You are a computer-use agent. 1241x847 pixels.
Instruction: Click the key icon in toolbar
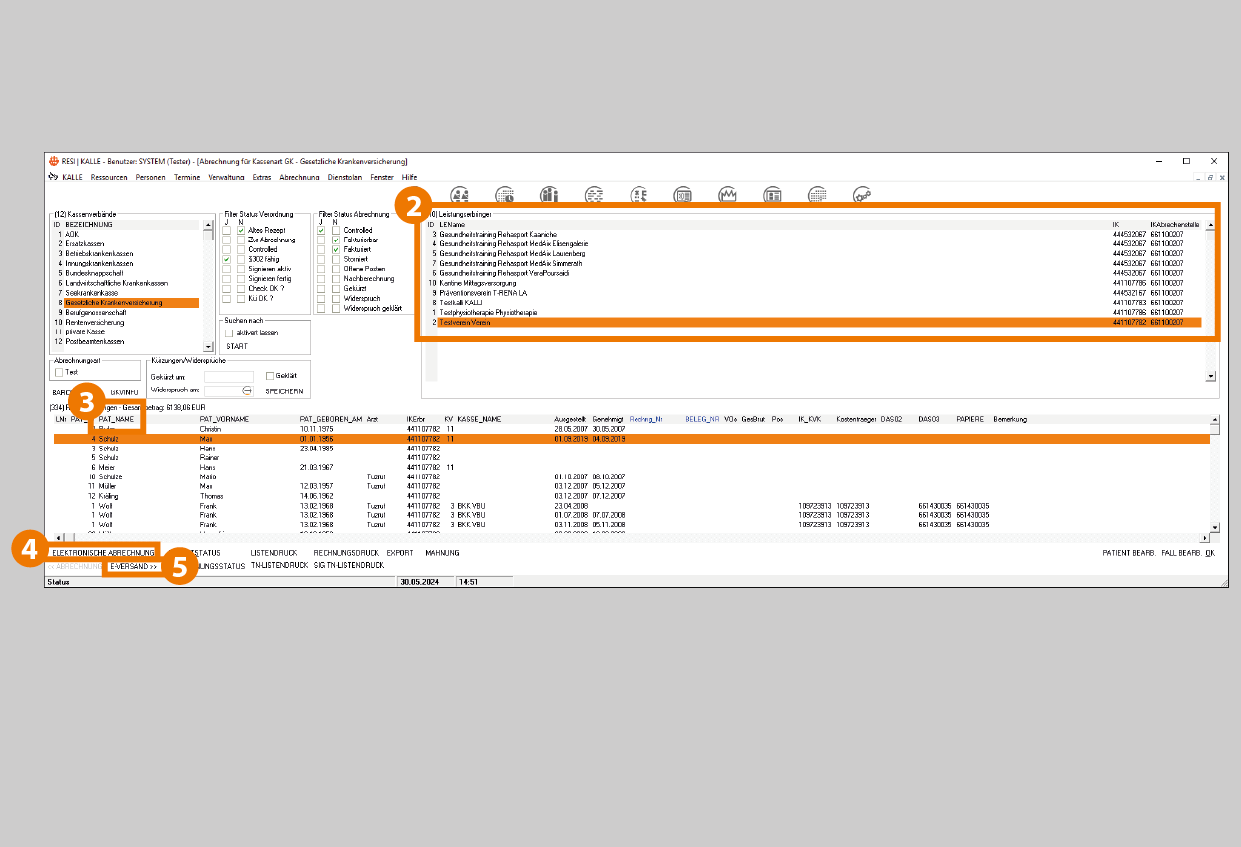point(862,195)
